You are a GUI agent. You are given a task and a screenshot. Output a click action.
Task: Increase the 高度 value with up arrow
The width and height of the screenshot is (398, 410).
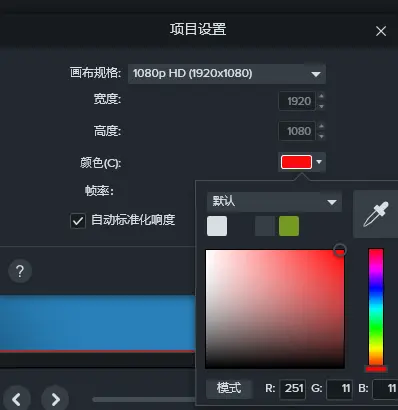[x=321, y=126]
